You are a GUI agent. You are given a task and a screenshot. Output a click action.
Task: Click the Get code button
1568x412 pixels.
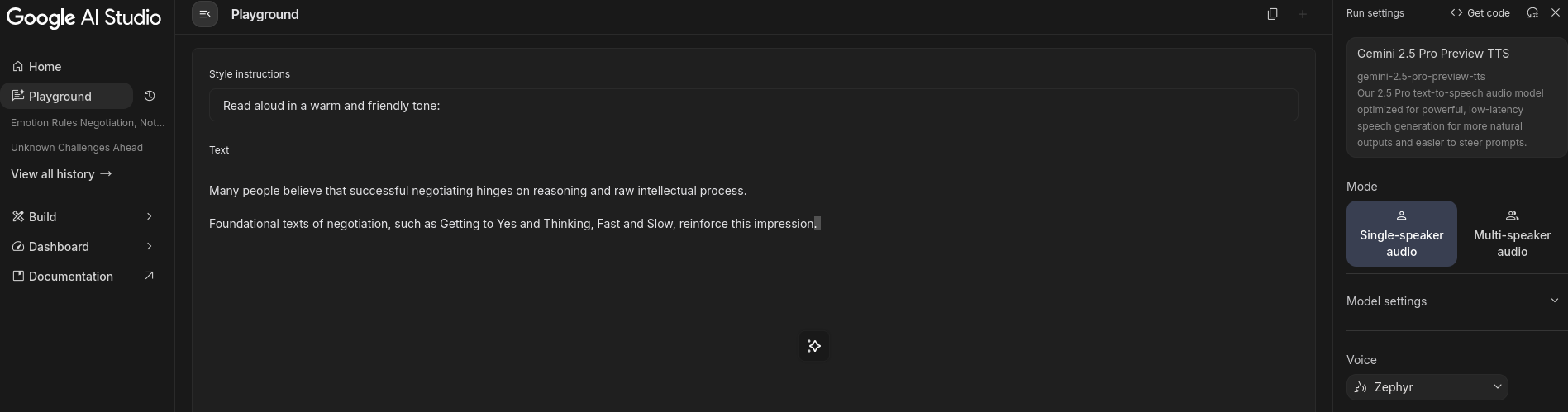pyautogui.click(x=1480, y=13)
